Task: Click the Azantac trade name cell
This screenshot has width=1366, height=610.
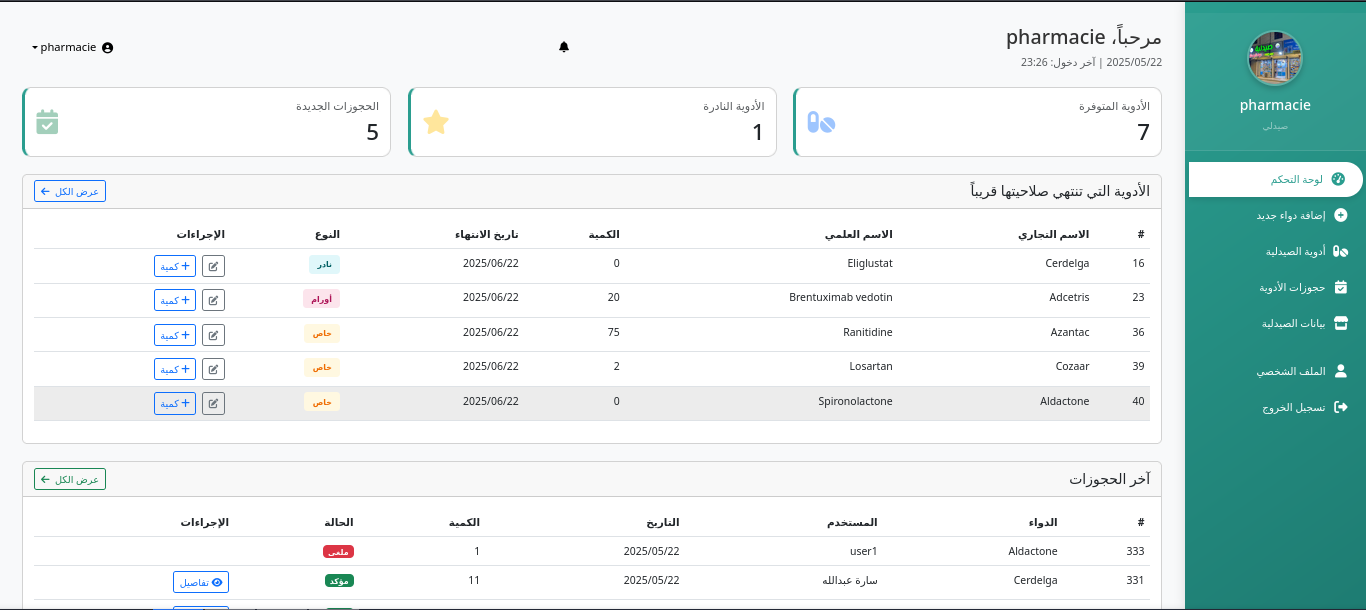Action: pyautogui.click(x=1070, y=332)
